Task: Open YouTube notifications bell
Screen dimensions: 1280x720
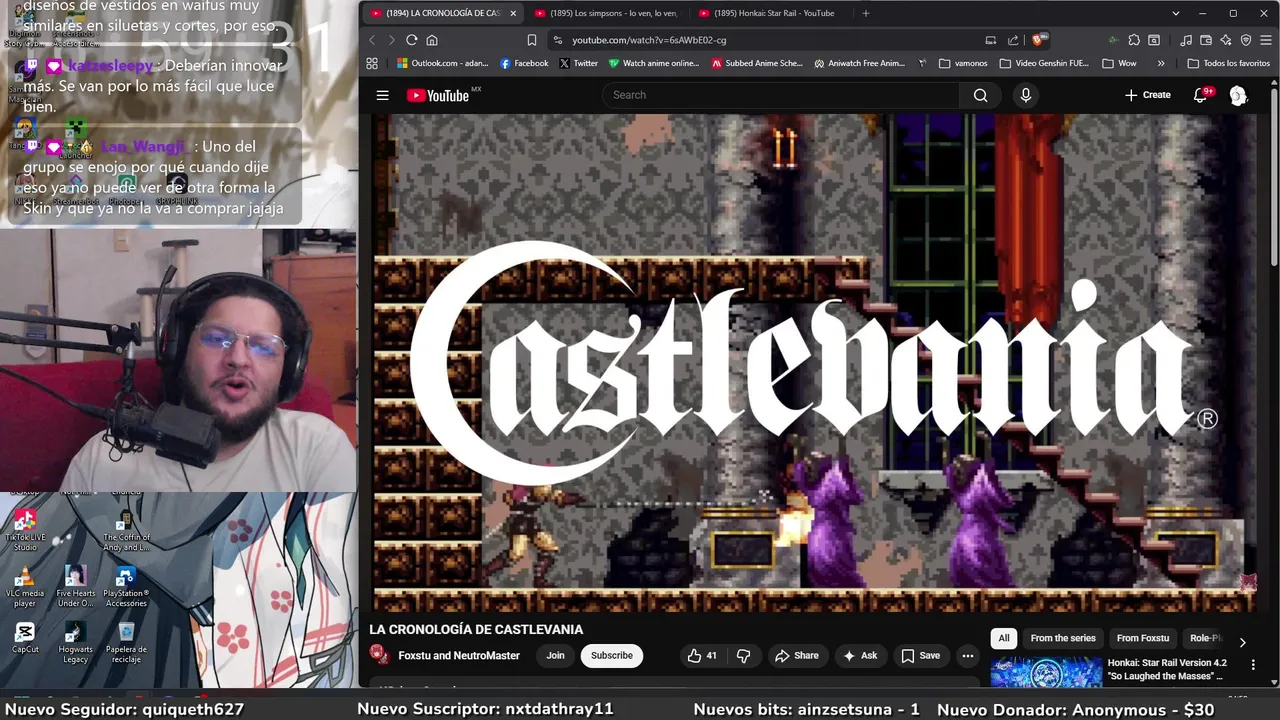Action: 1201,95
